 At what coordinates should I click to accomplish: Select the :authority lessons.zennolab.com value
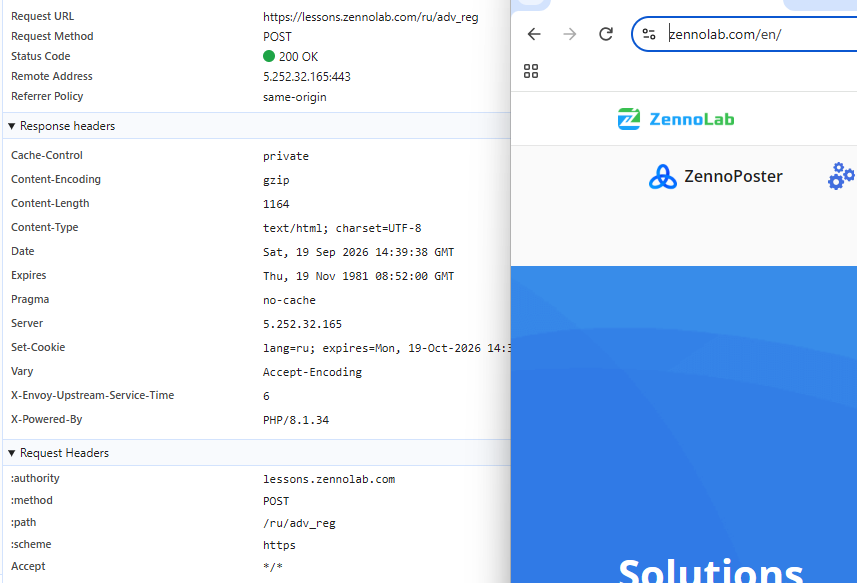tap(329, 479)
